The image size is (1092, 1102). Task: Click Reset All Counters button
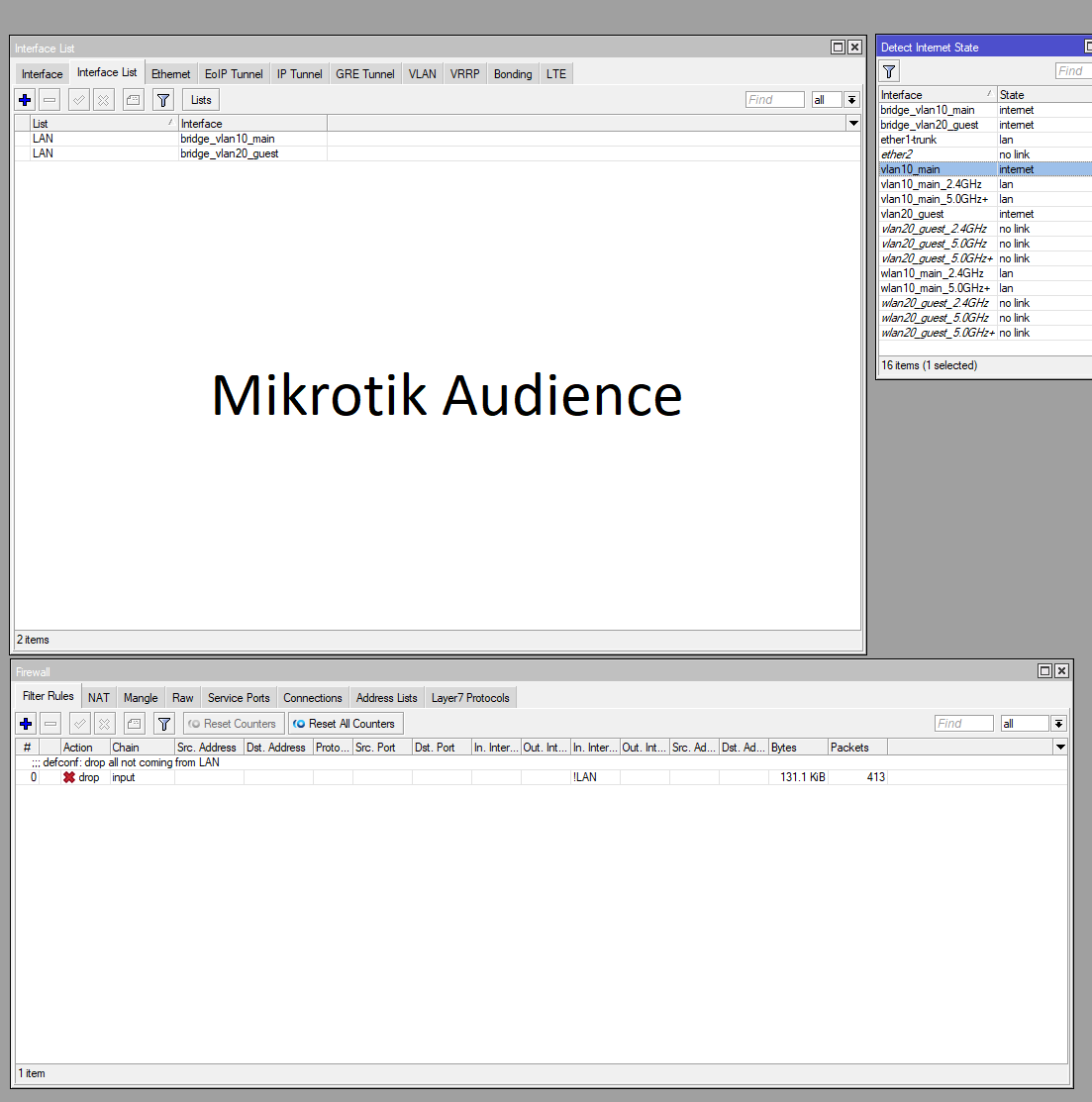(346, 723)
